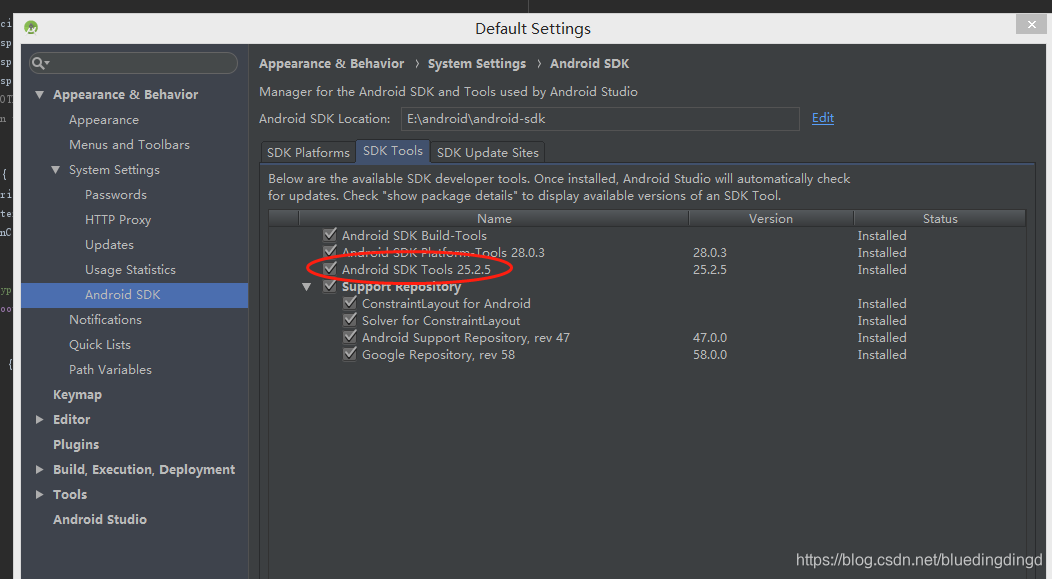Expand the Editor section
1052x579 pixels.
click(40, 419)
